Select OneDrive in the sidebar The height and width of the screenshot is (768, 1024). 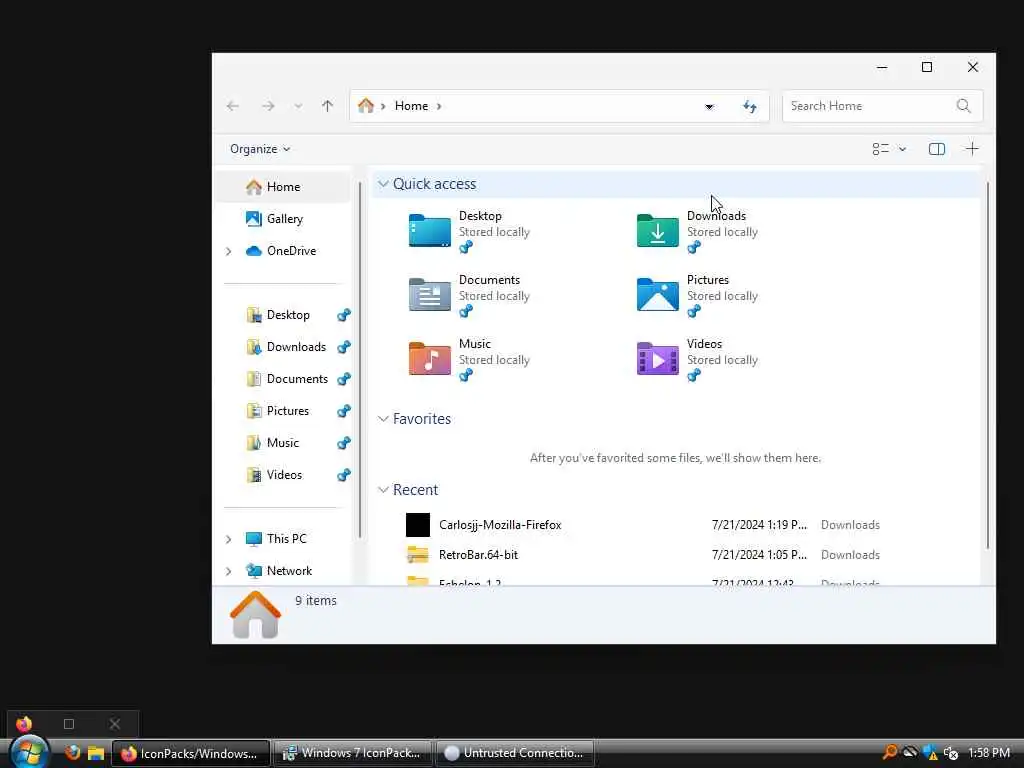point(291,251)
